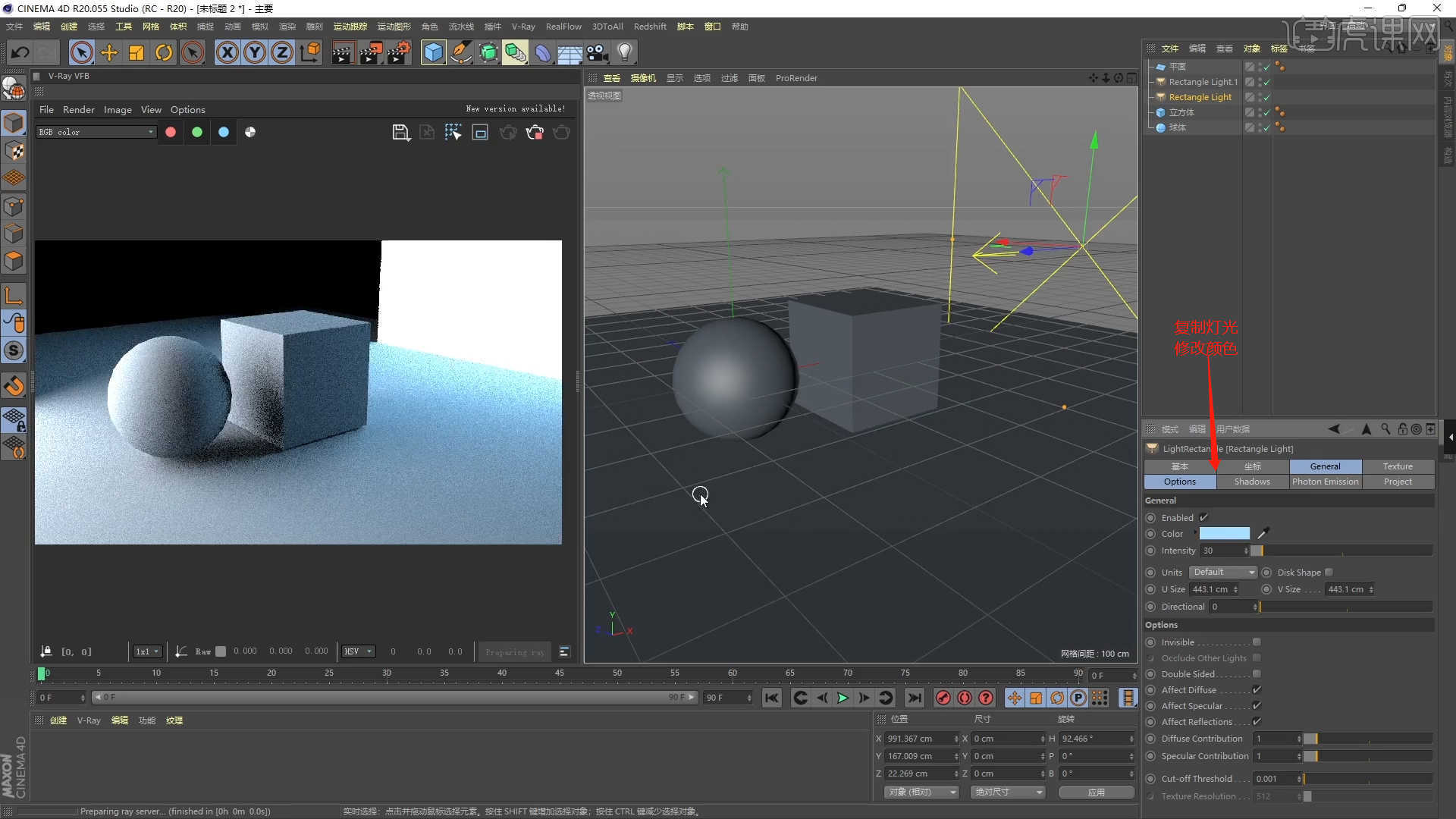Open the 1x1 sample size dropdown

147,651
